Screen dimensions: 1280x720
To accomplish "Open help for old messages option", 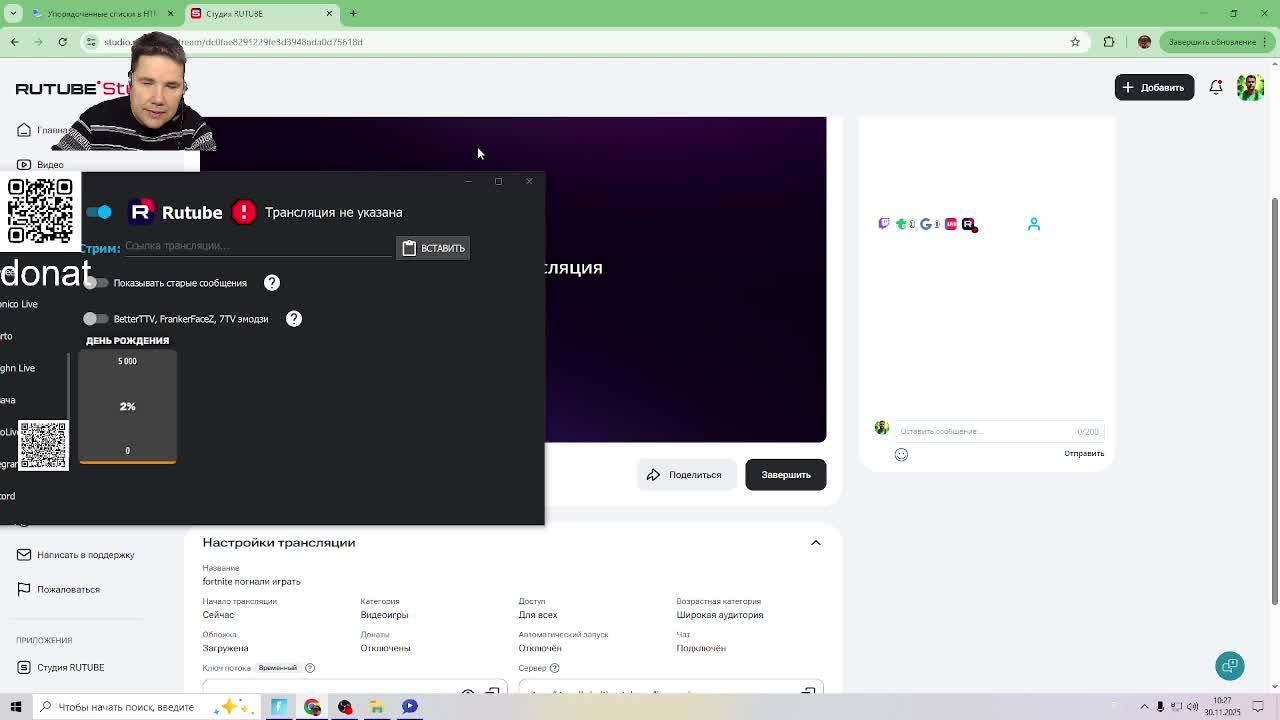I will pos(272,283).
